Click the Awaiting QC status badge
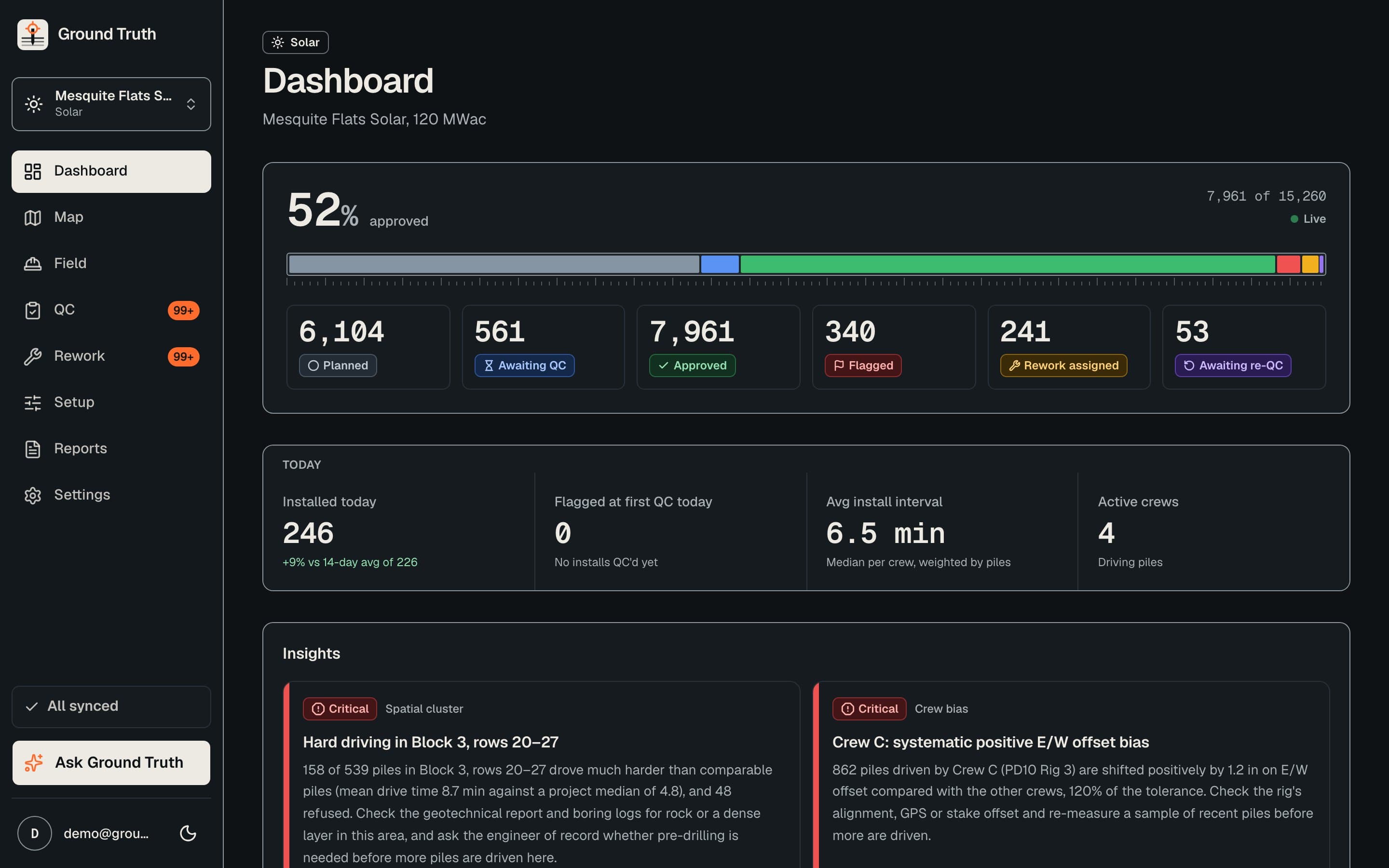Screen dimensions: 1389x868 pyautogui.click(x=525, y=366)
